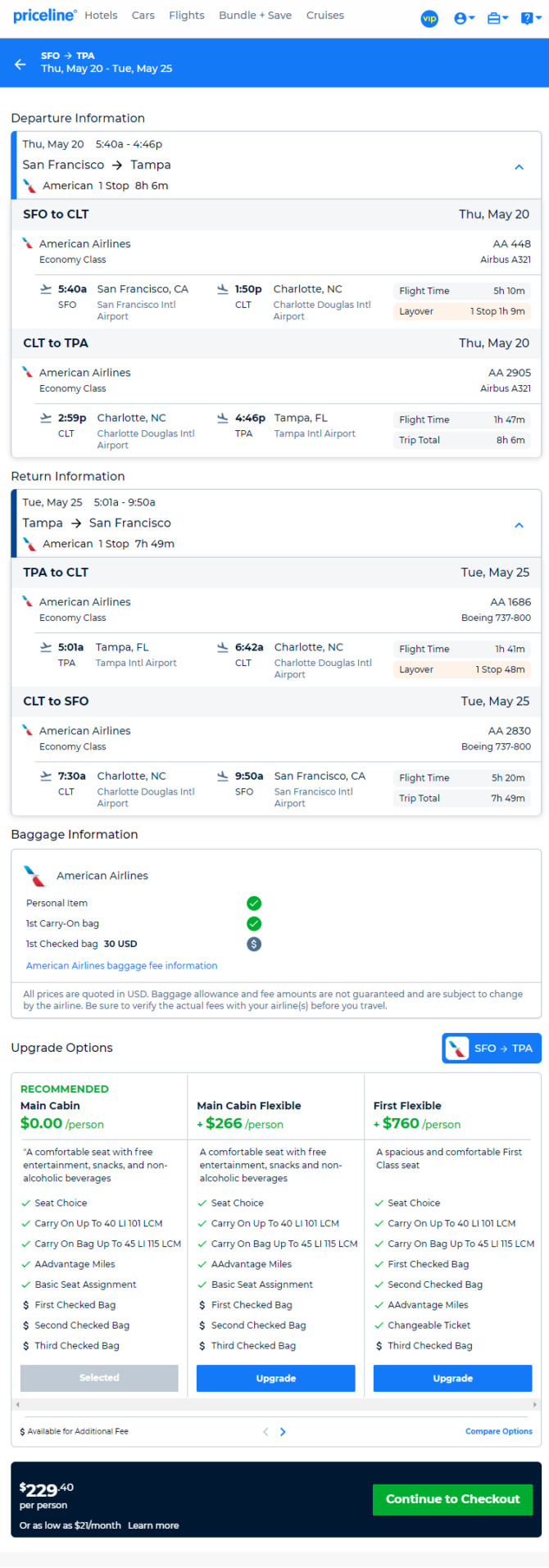Upgrade to First Flexible

click(453, 1378)
